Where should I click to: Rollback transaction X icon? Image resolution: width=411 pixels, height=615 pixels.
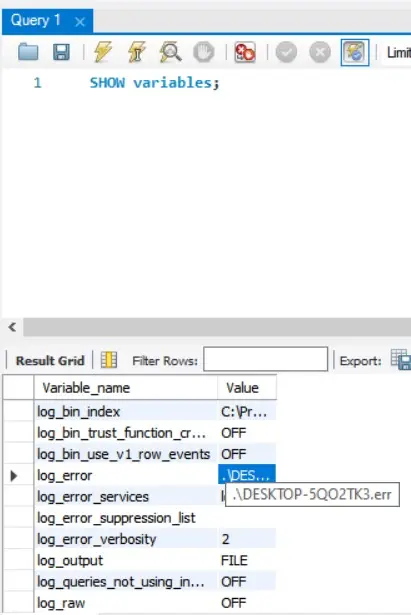320,52
